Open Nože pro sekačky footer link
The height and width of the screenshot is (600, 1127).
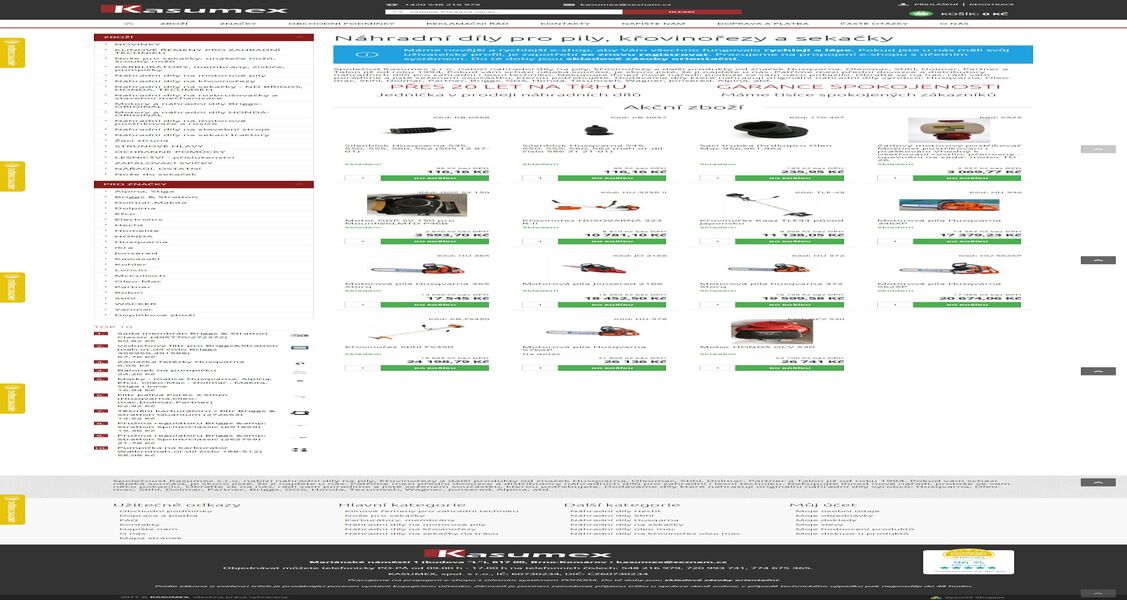coord(385,516)
